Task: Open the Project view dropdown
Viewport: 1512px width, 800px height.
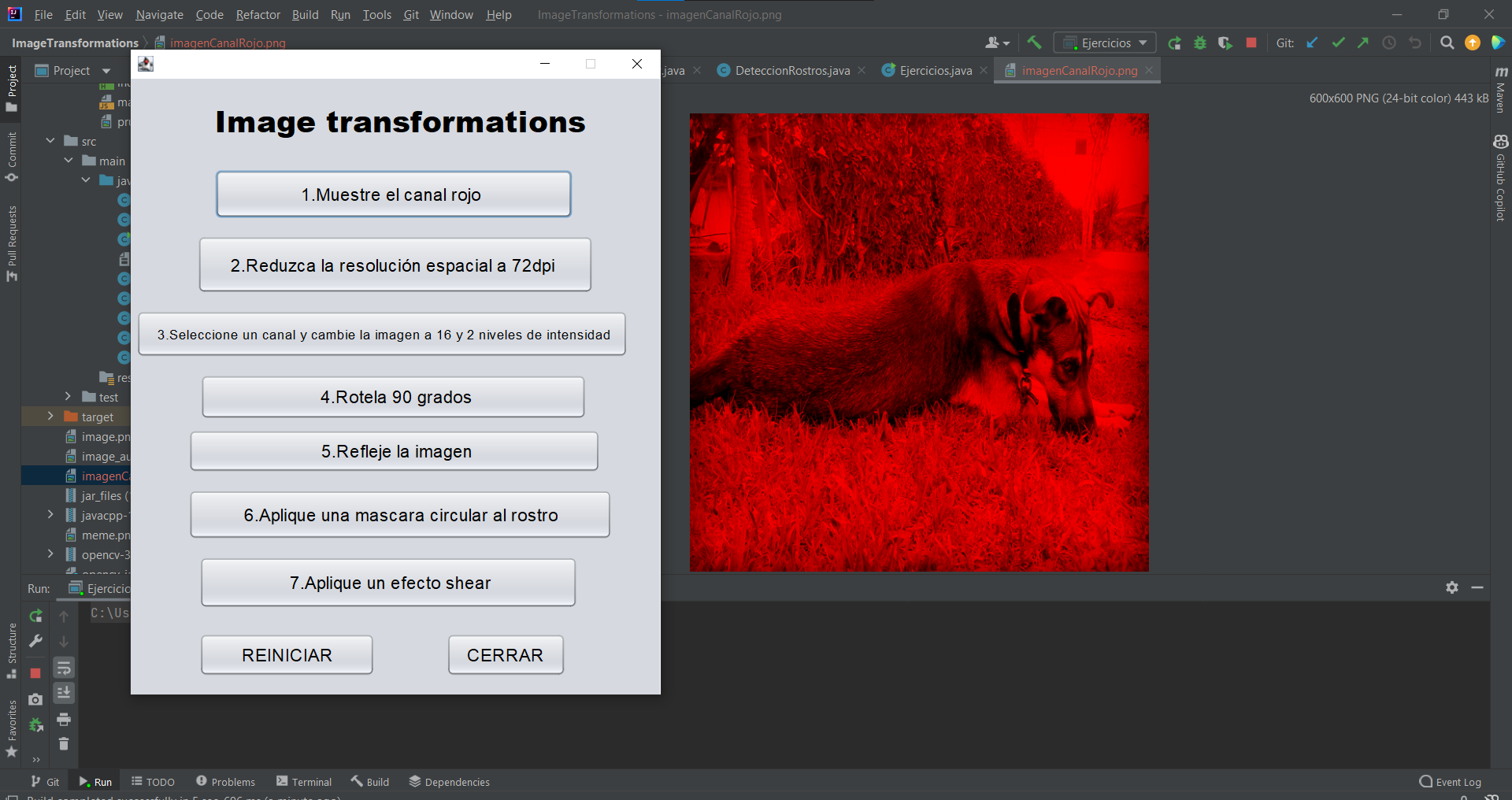Action: pos(106,69)
